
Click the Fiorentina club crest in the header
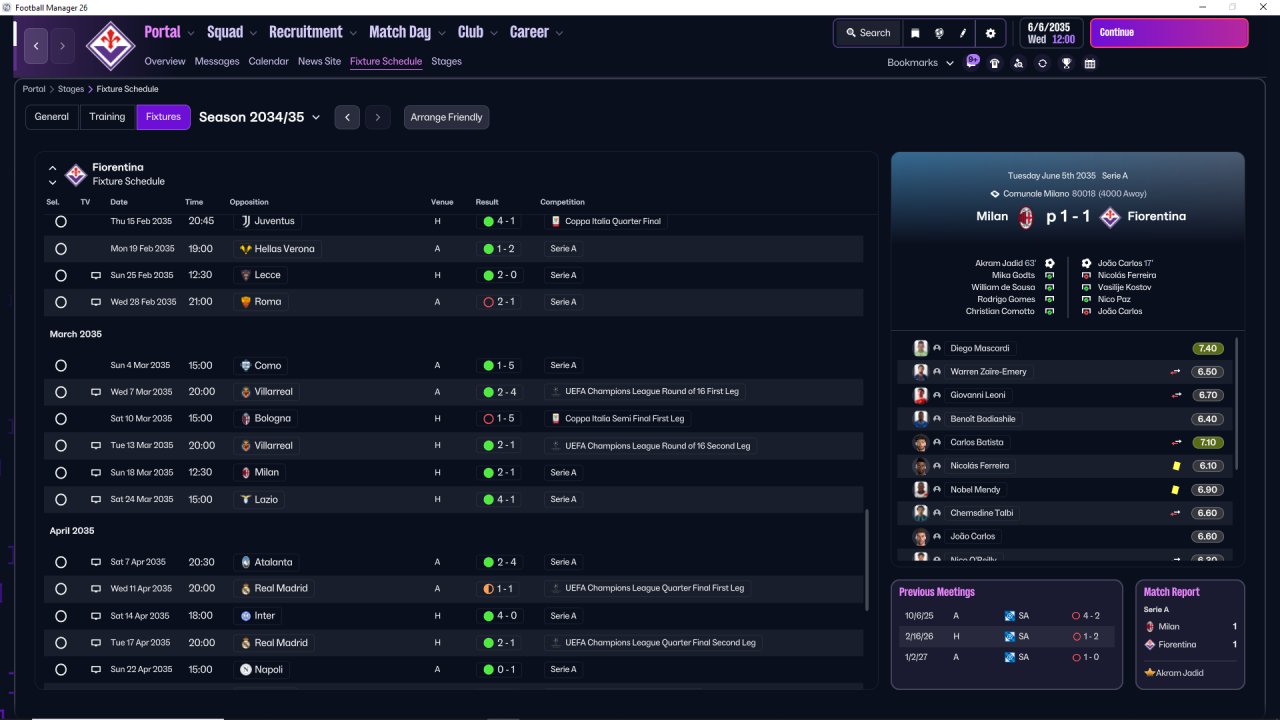pos(110,44)
